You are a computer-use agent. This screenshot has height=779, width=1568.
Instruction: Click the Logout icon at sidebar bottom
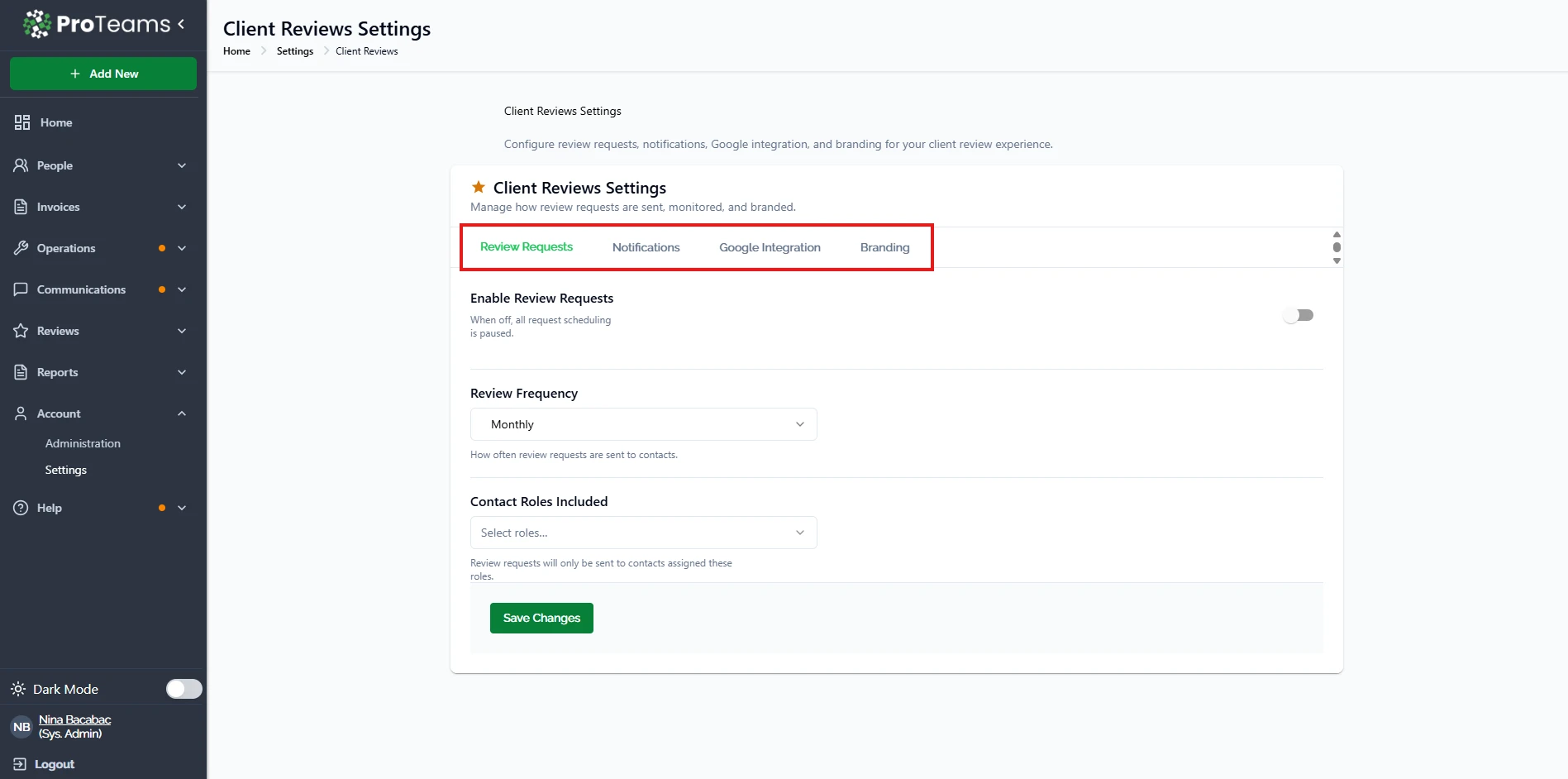click(19, 764)
